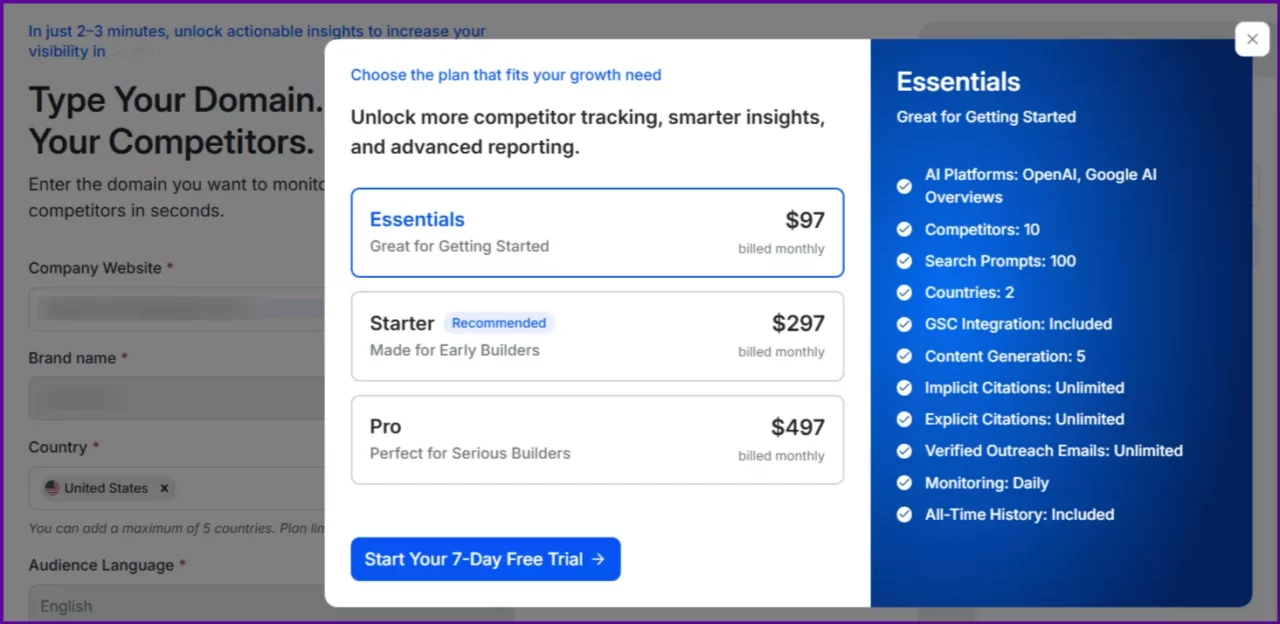The image size is (1280, 624).
Task: Dismiss the pricing modal with the X
Action: coord(1251,38)
